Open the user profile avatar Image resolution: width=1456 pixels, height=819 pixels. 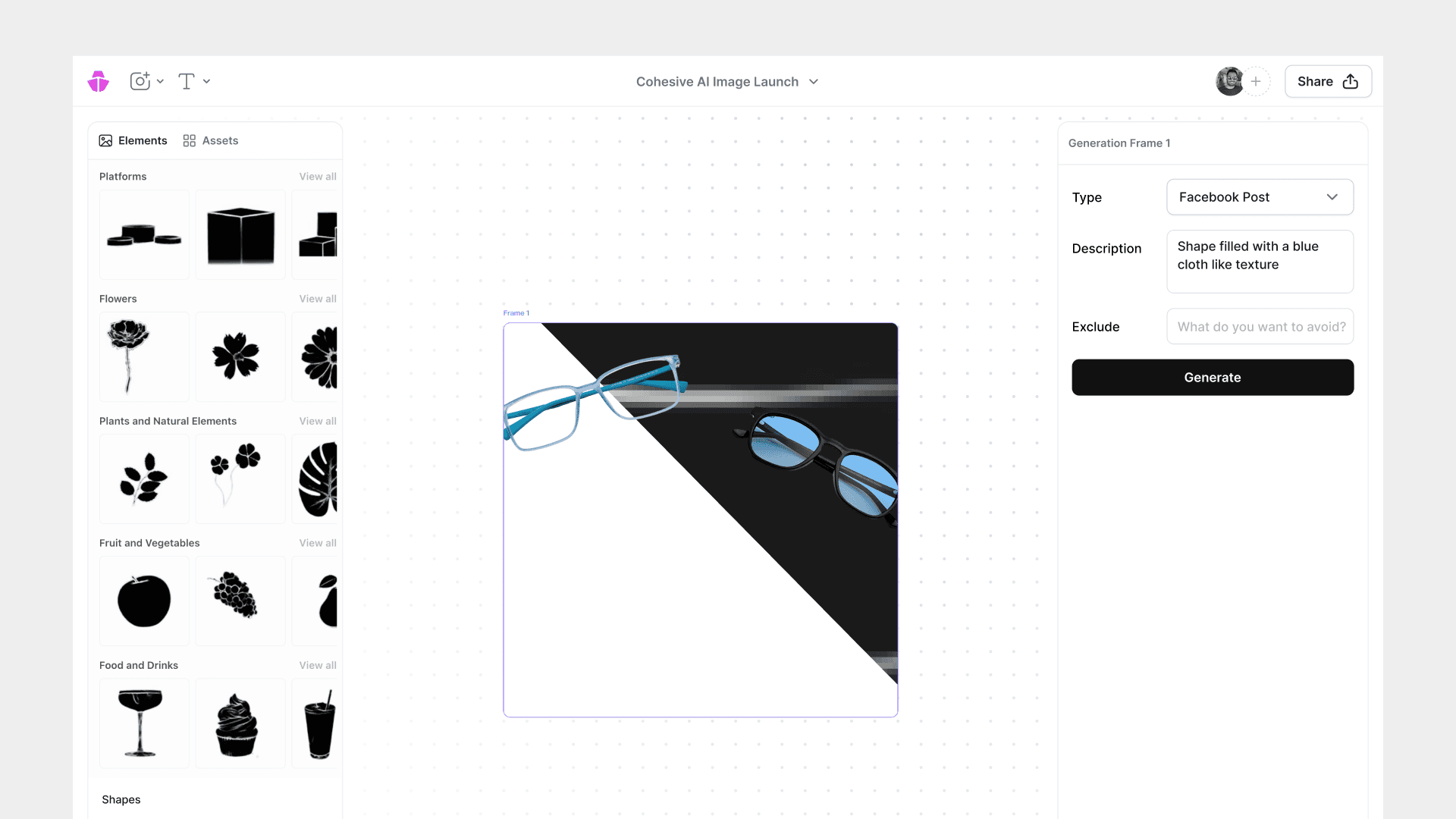click(x=1228, y=81)
